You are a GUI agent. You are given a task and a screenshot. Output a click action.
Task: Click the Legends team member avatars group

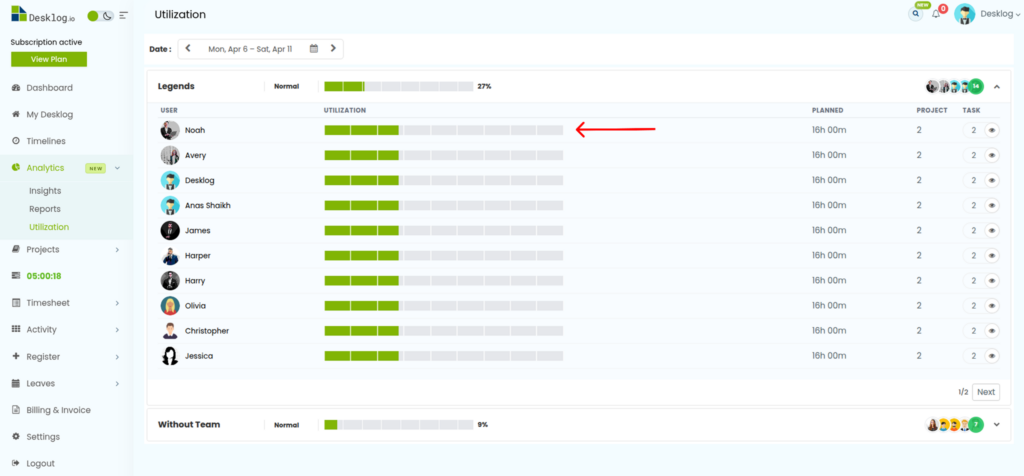pyautogui.click(x=954, y=87)
